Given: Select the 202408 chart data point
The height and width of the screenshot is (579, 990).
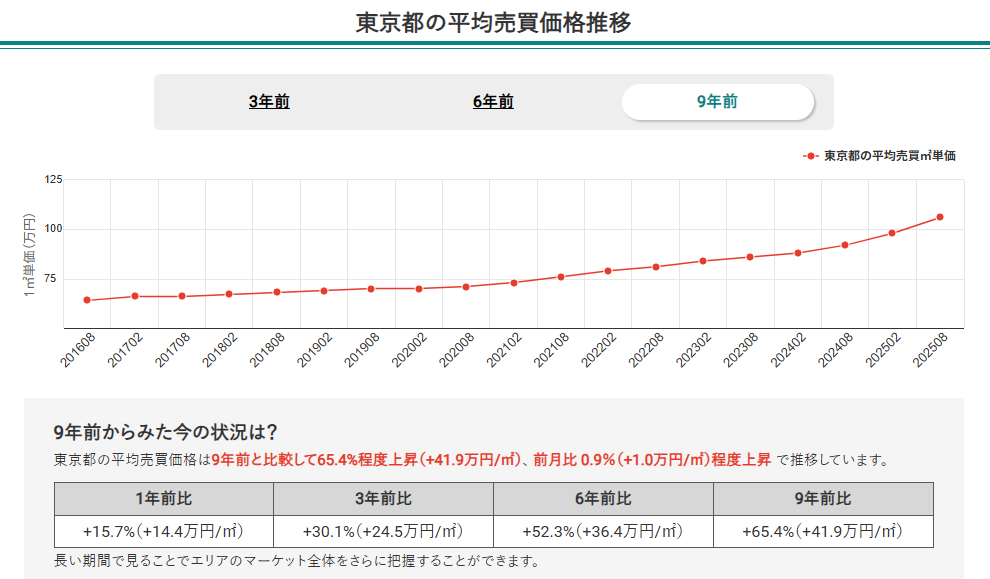Looking at the screenshot, I should click(845, 245).
